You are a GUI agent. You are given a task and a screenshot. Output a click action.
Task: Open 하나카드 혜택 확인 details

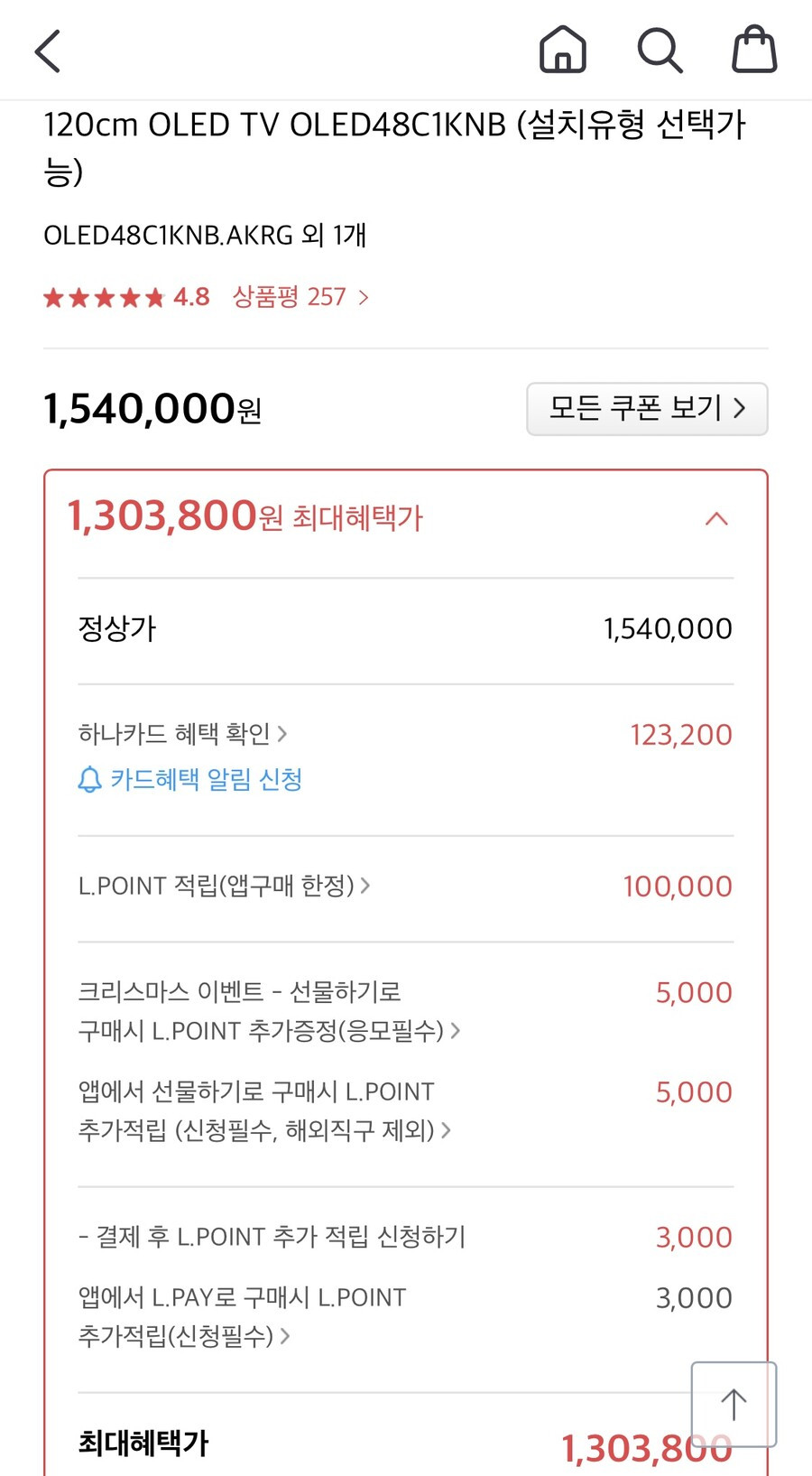click(182, 734)
